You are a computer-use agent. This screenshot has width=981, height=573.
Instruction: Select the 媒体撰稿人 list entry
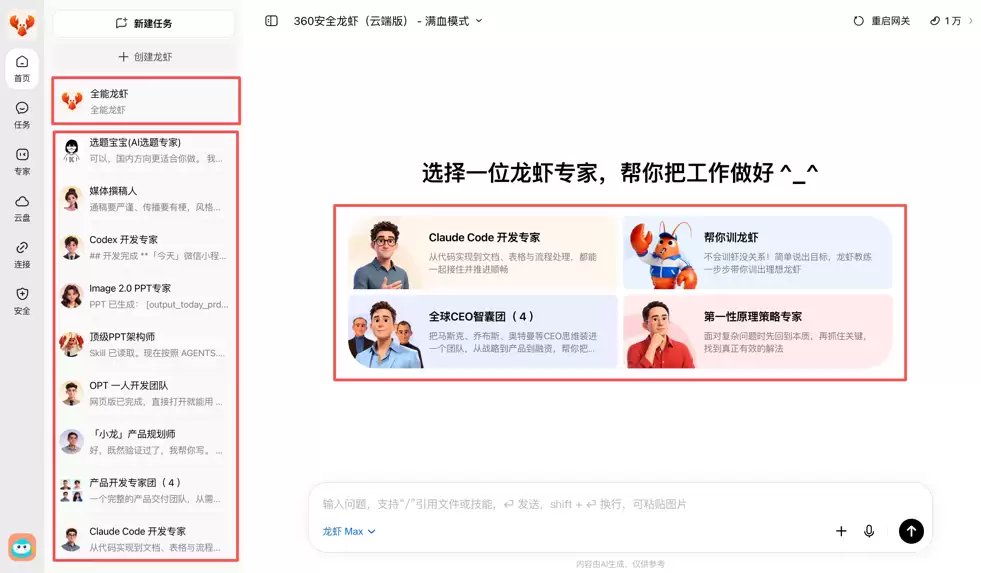tap(146, 198)
